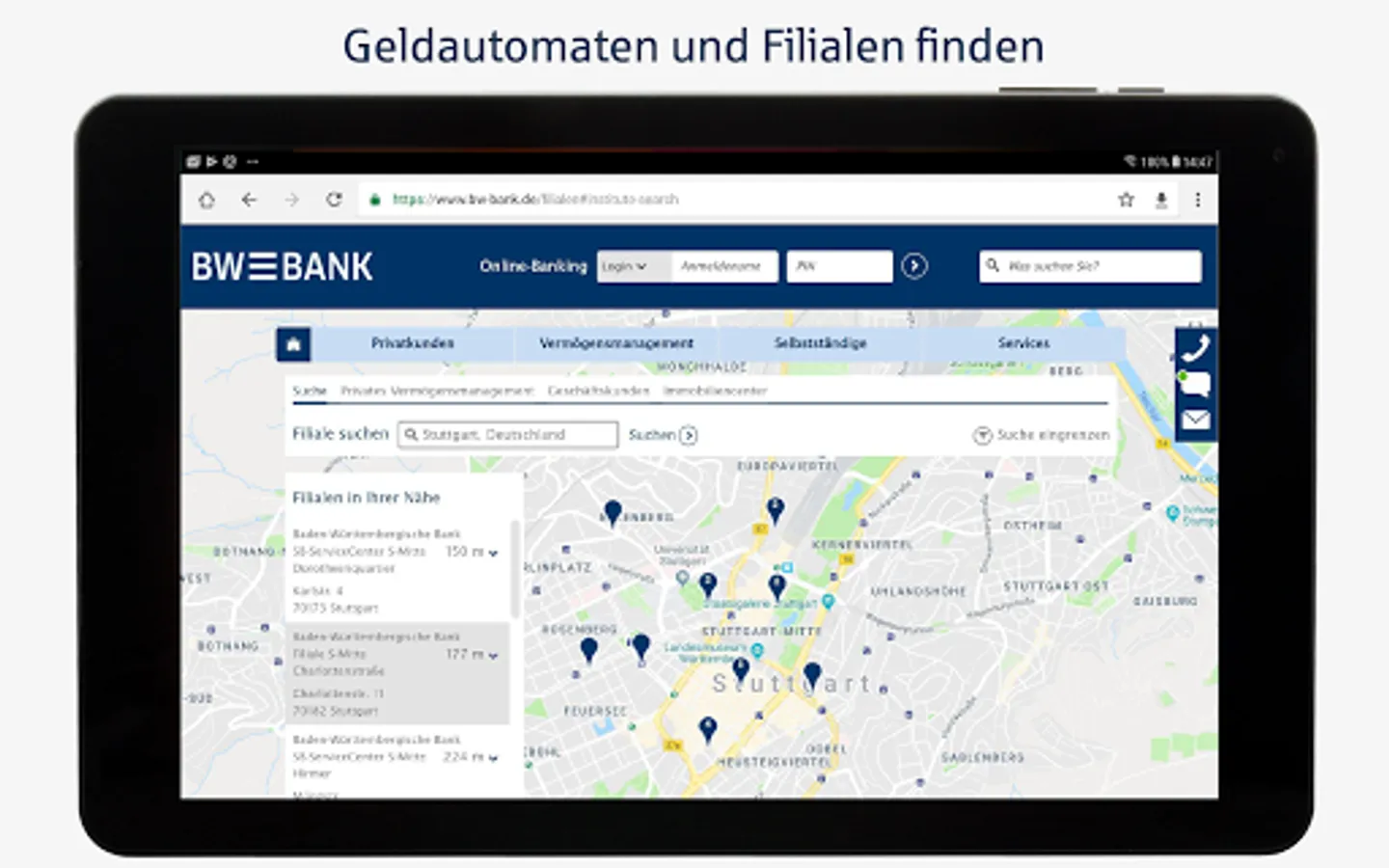The image size is (1389, 868).
Task: Select the Filiale S-Mitte Charlottenstraße list entry
Action: [397, 673]
